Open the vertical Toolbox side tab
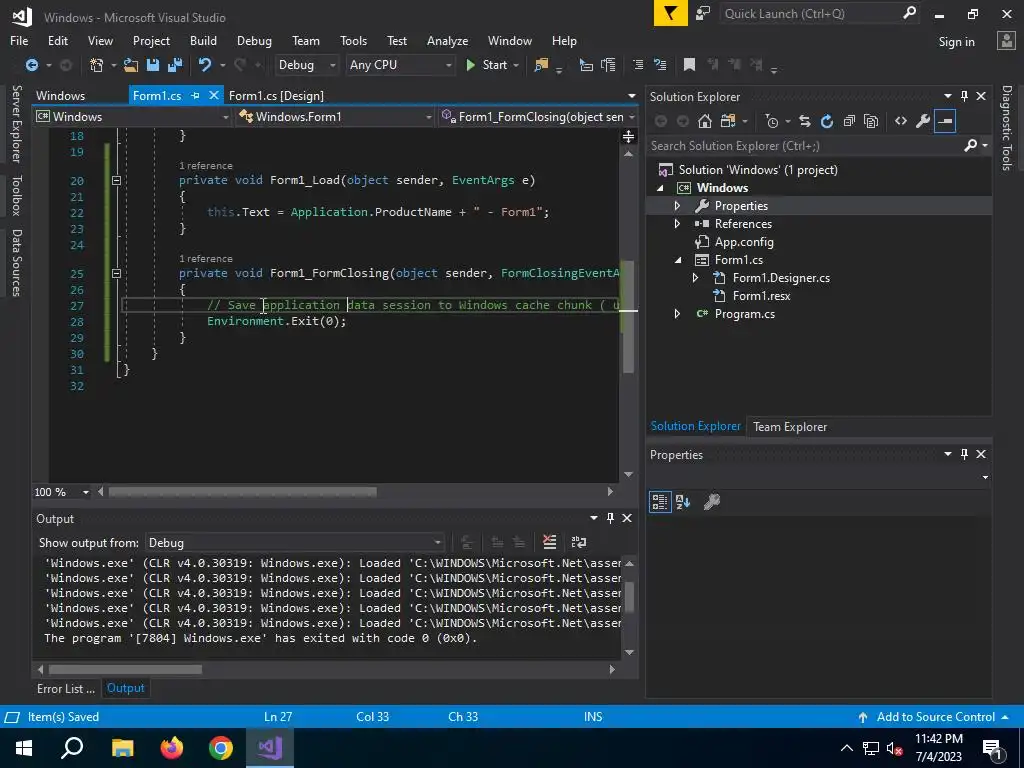1024x768 pixels. point(16,195)
